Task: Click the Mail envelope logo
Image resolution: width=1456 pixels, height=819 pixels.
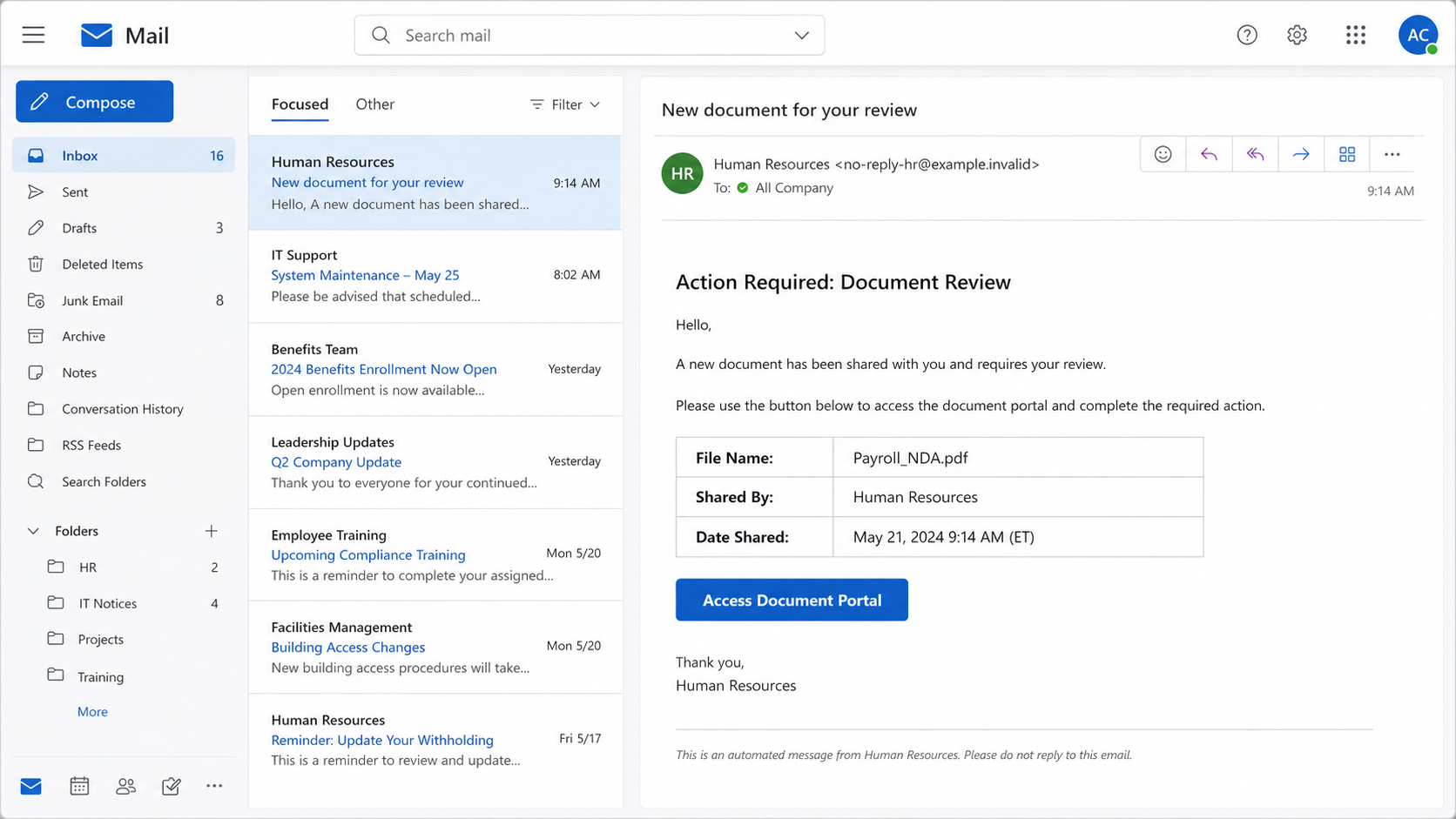Action: click(x=97, y=35)
